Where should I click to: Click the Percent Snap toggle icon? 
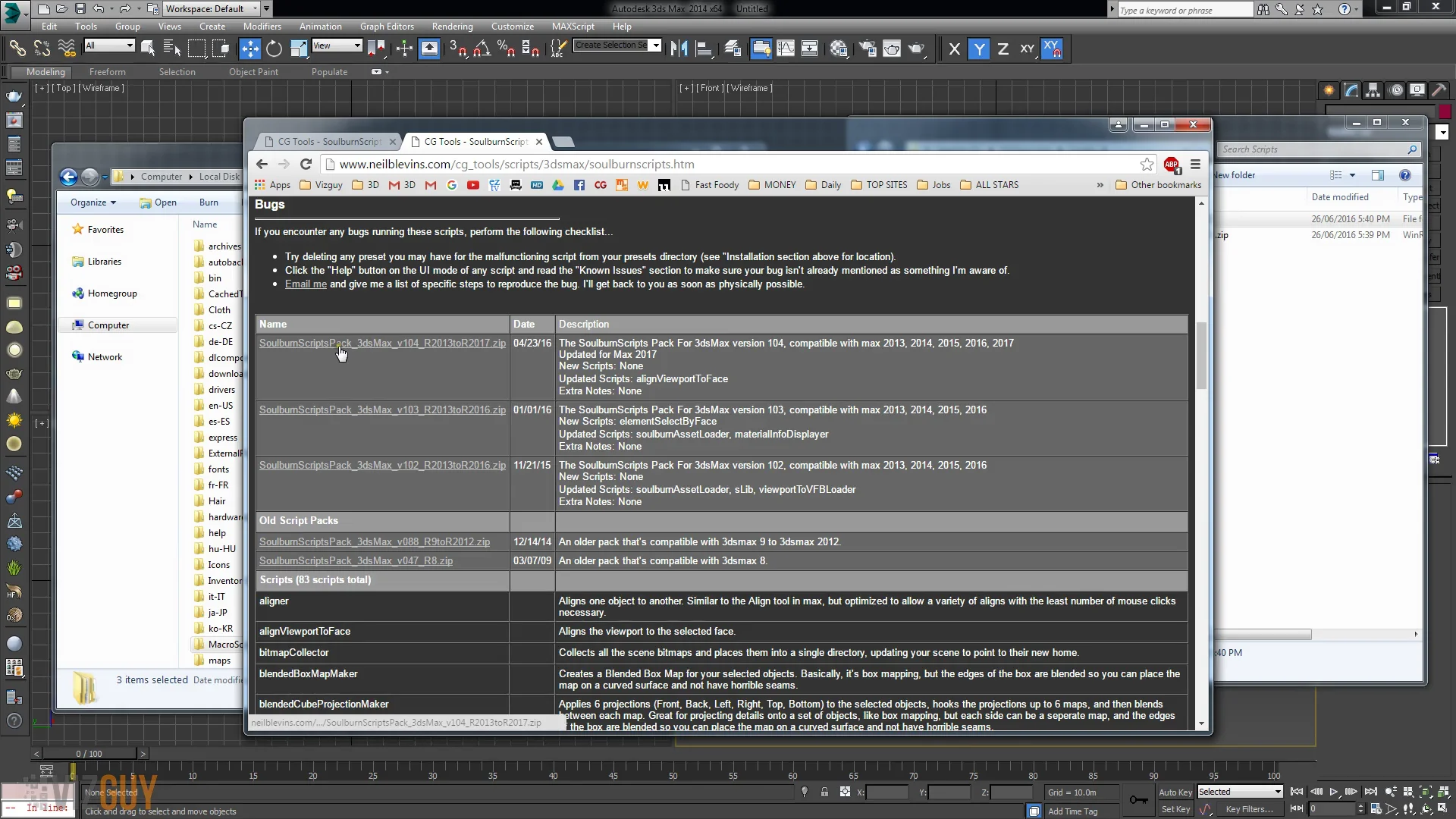[506, 49]
